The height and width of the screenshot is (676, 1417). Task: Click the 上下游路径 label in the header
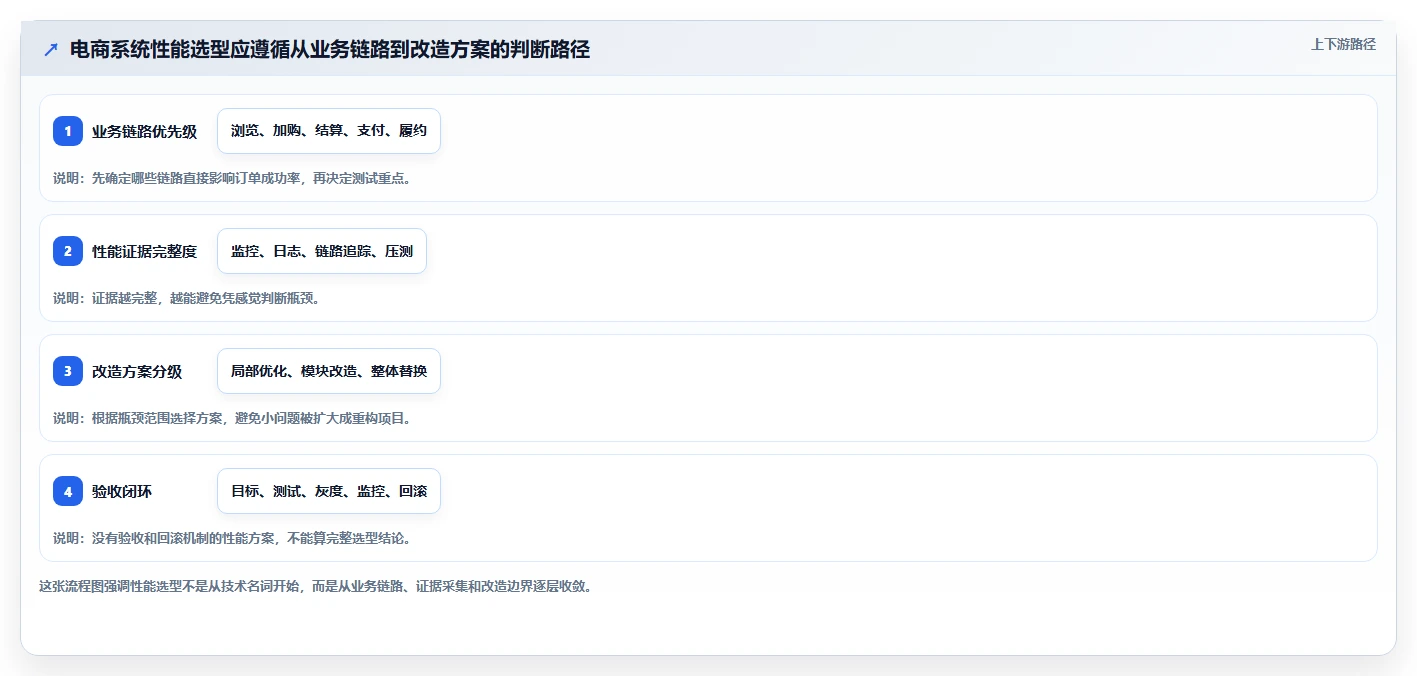click(1343, 44)
